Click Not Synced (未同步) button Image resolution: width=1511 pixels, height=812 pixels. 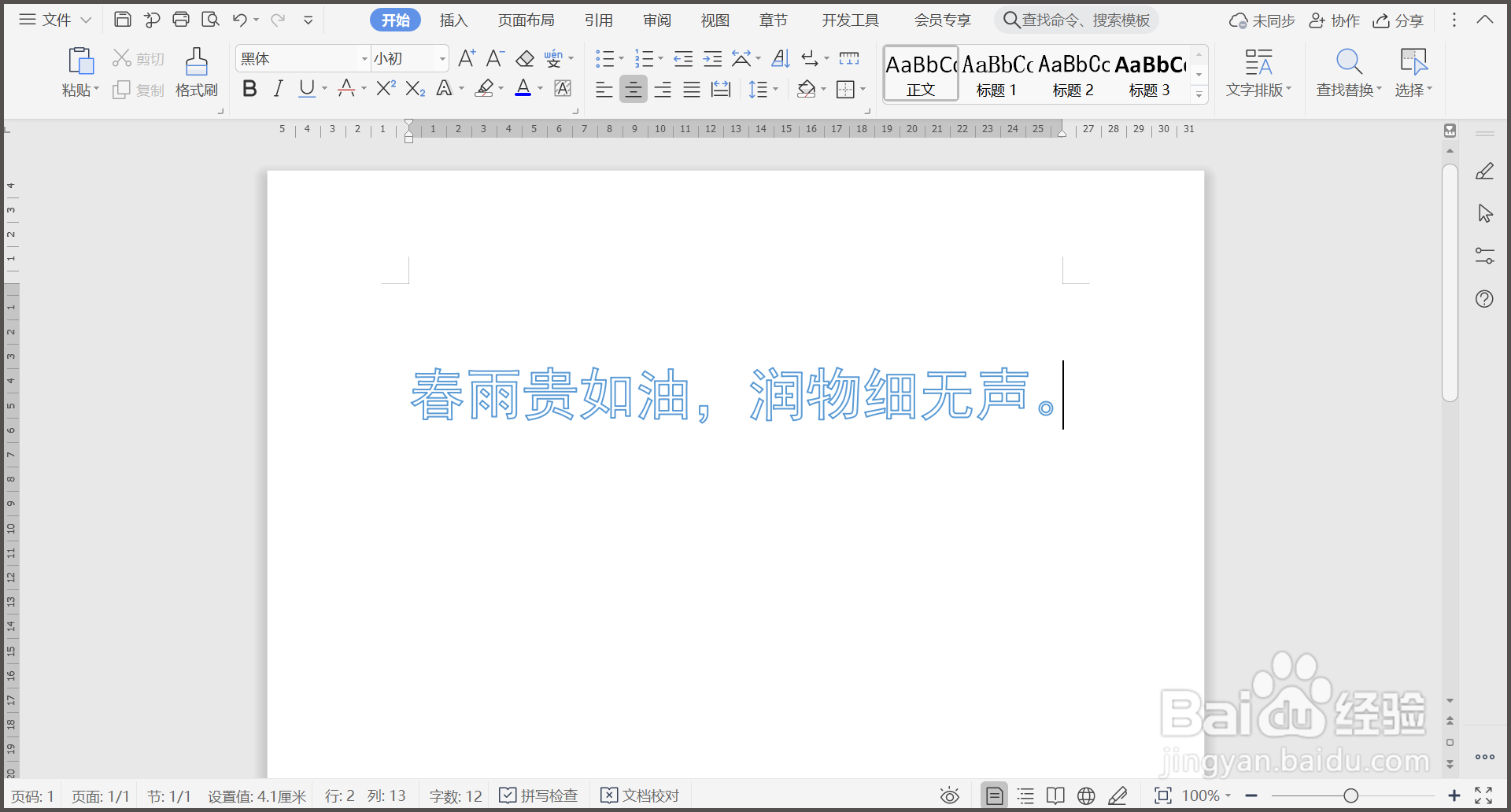pos(1262,20)
